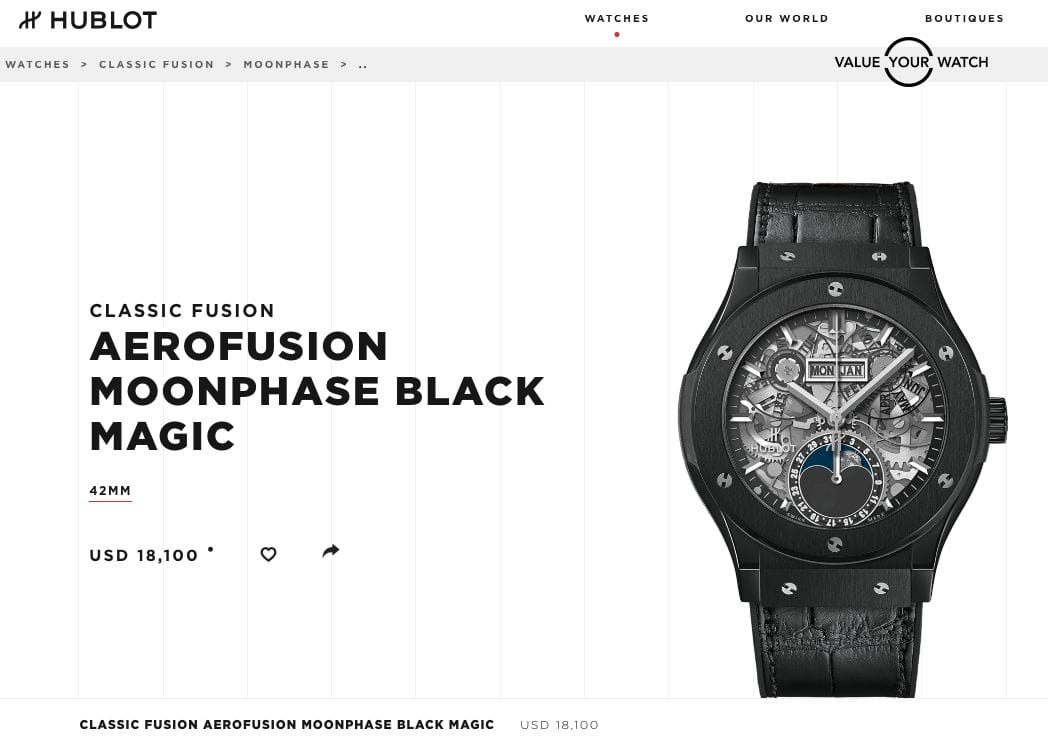This screenshot has height=746, width=1048.
Task: Share the watch using arrow icon
Action: [x=331, y=551]
